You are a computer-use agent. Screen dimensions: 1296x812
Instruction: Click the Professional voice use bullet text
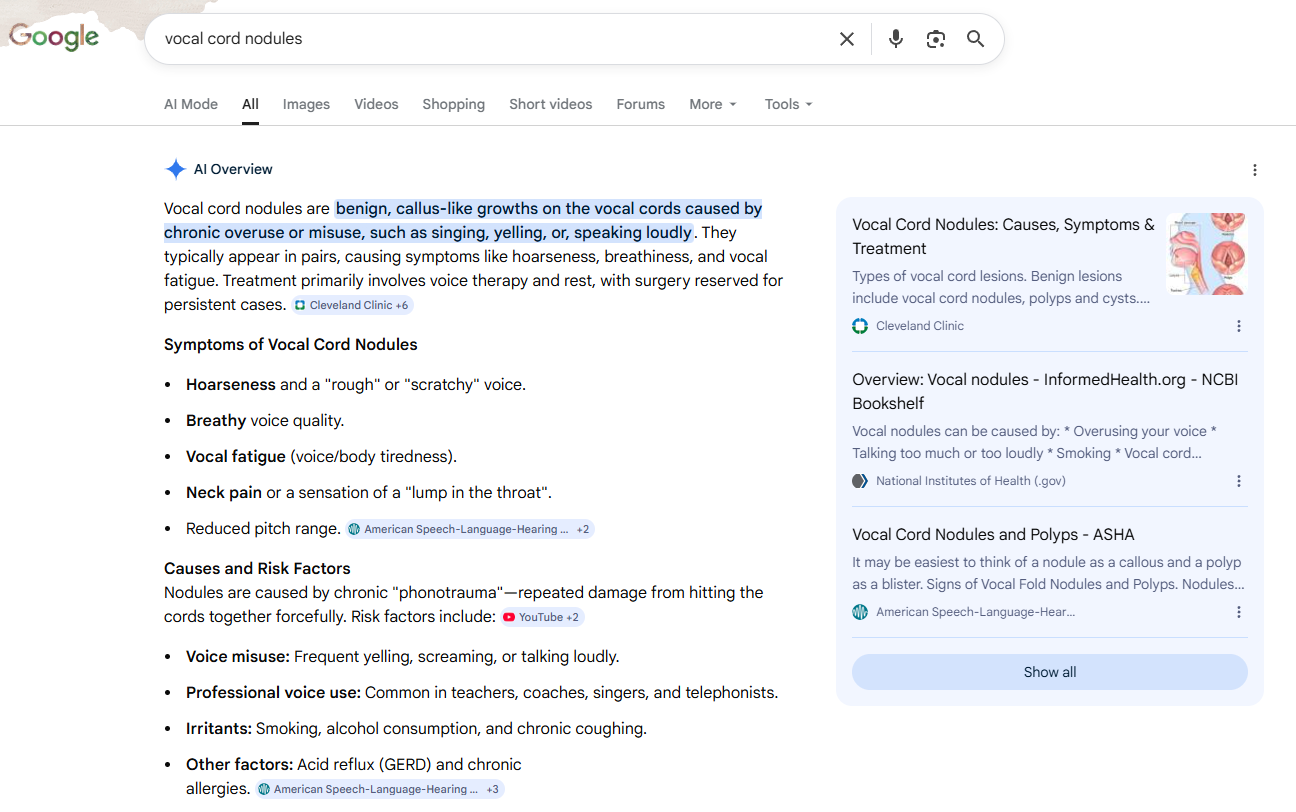482,693
